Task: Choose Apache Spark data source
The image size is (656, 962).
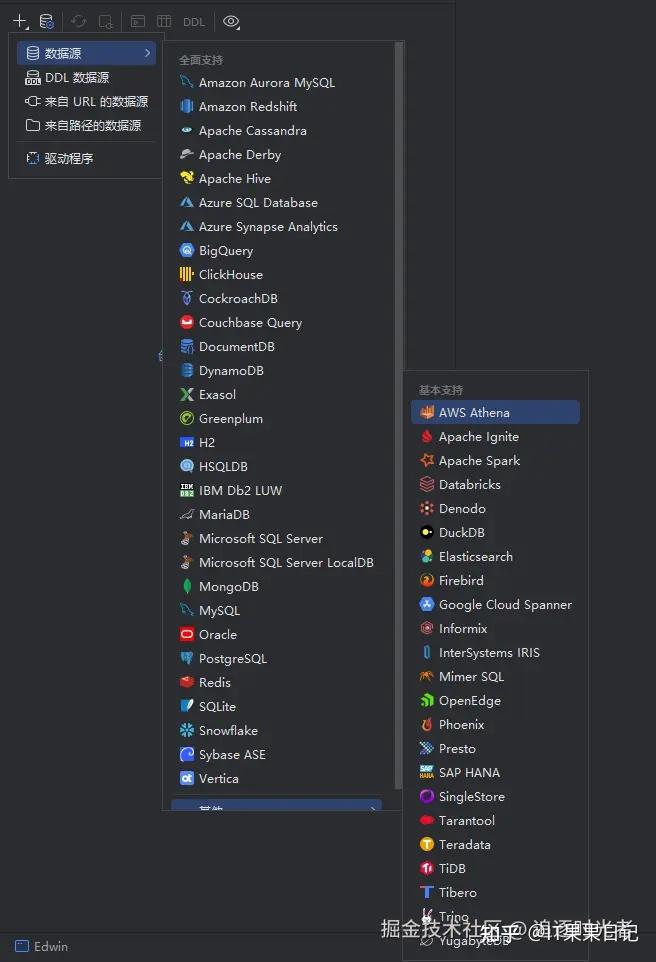Action: click(x=495, y=460)
